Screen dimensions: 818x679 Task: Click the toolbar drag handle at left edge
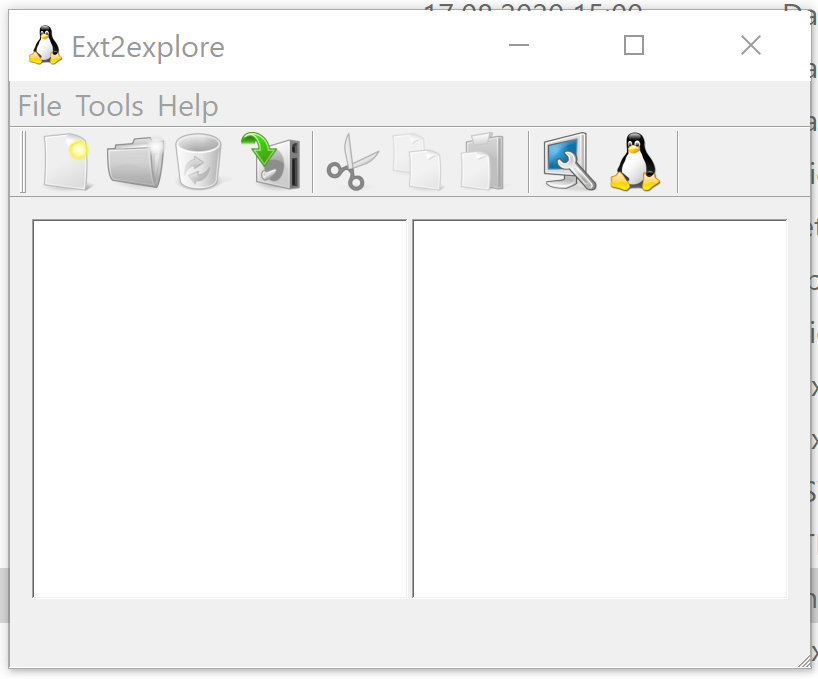click(x=24, y=162)
